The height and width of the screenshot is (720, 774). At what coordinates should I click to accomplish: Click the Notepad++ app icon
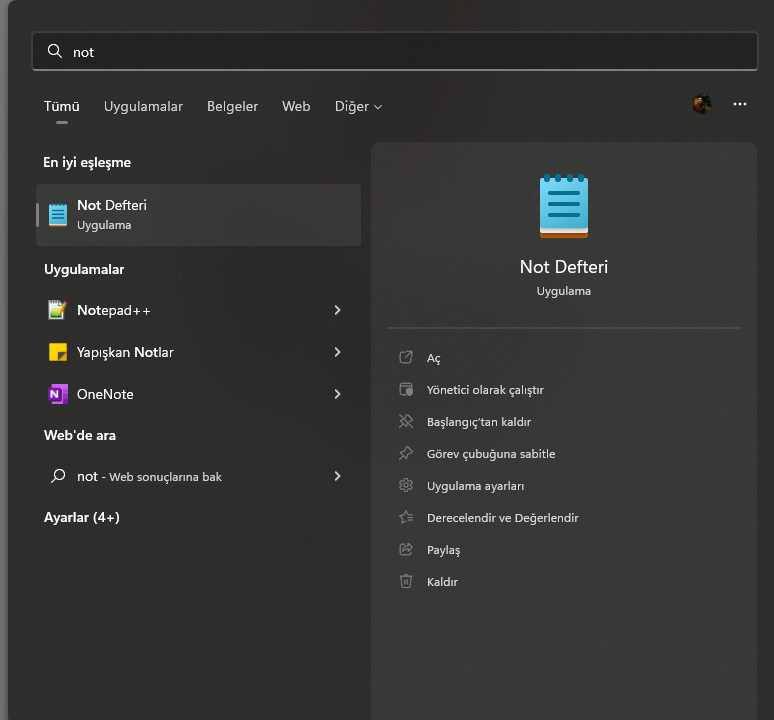point(57,310)
